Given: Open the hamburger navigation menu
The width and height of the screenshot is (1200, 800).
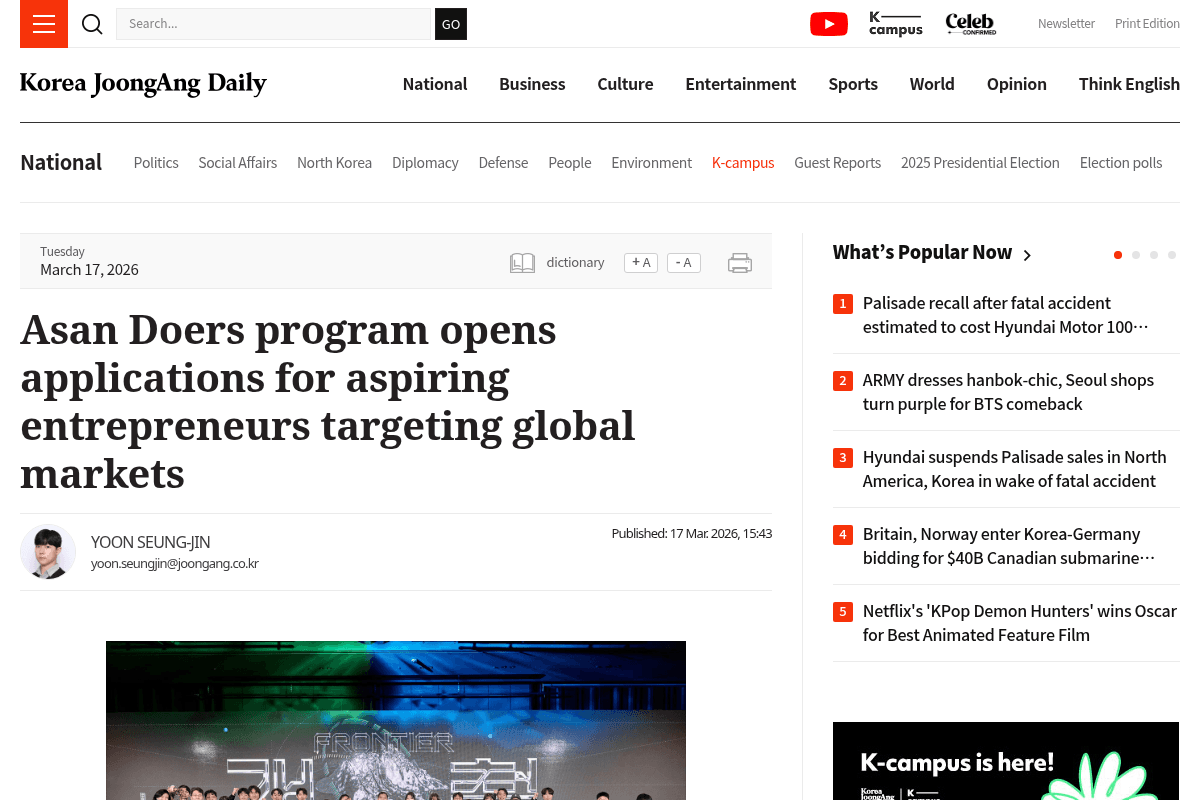Looking at the screenshot, I should coord(43,24).
